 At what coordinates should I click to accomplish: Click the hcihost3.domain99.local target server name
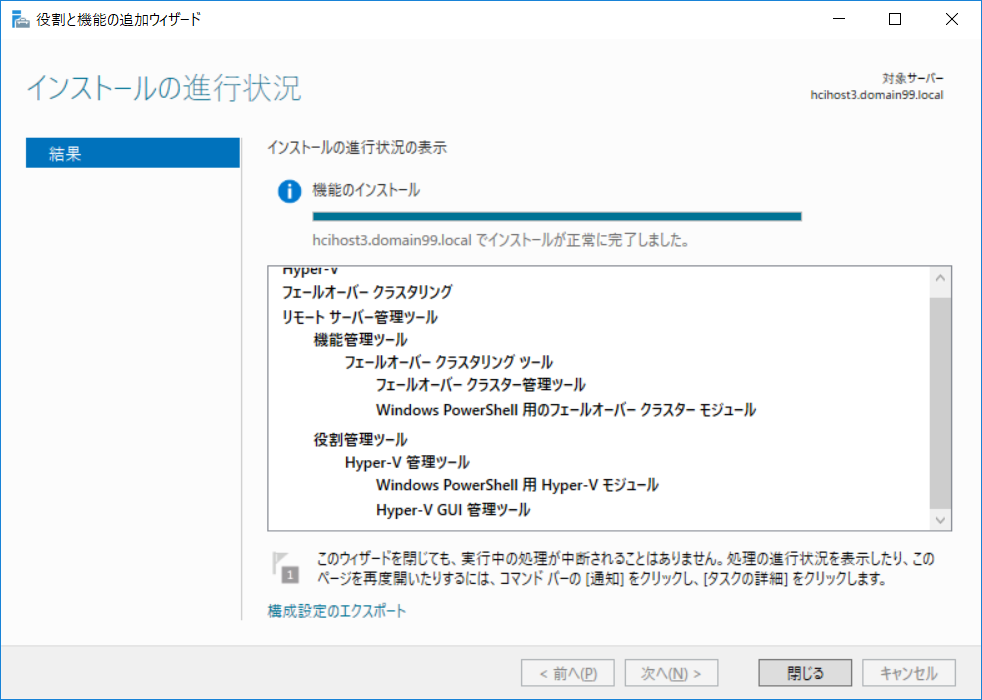coord(877,95)
